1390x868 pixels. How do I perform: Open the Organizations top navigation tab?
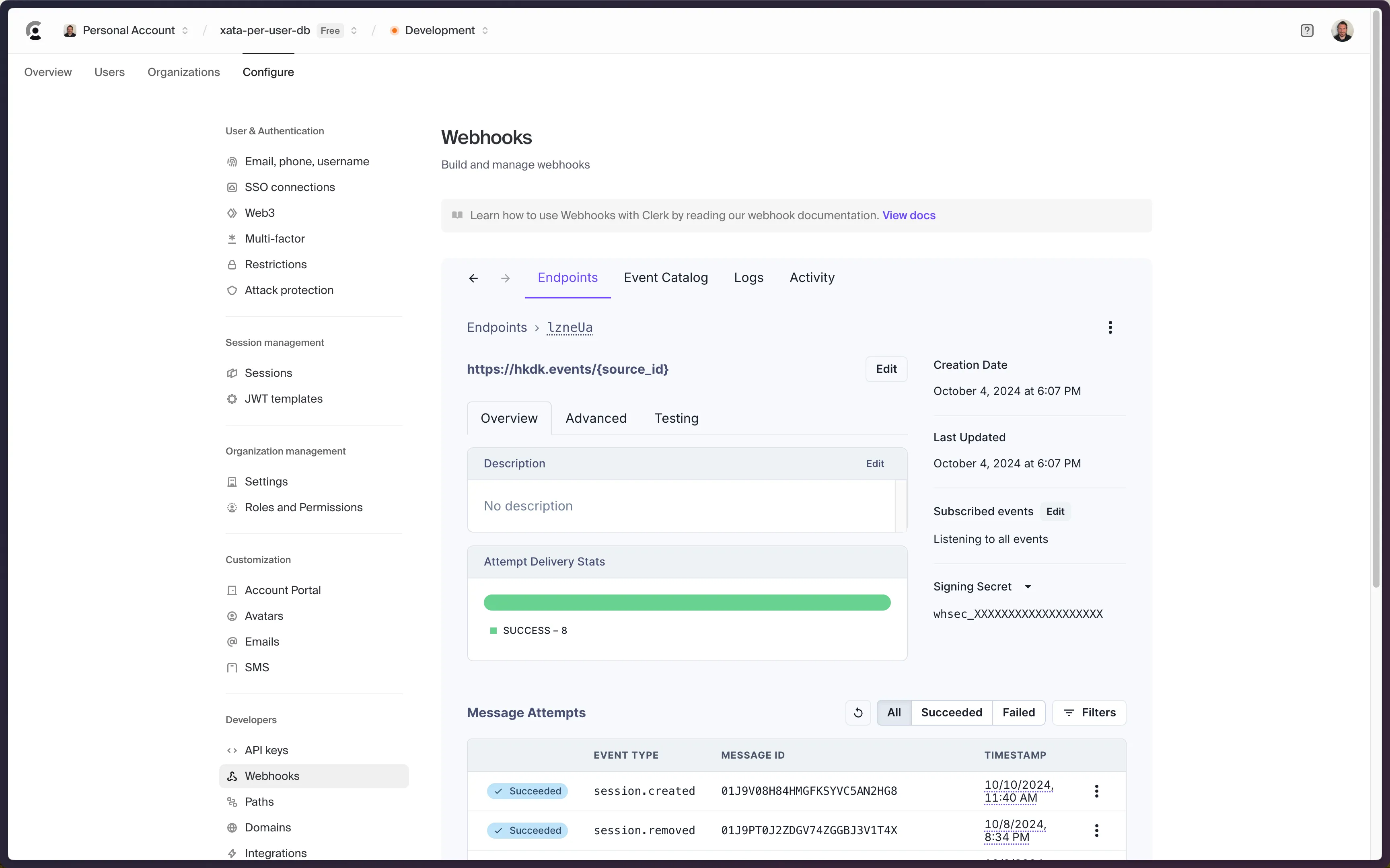tap(184, 72)
